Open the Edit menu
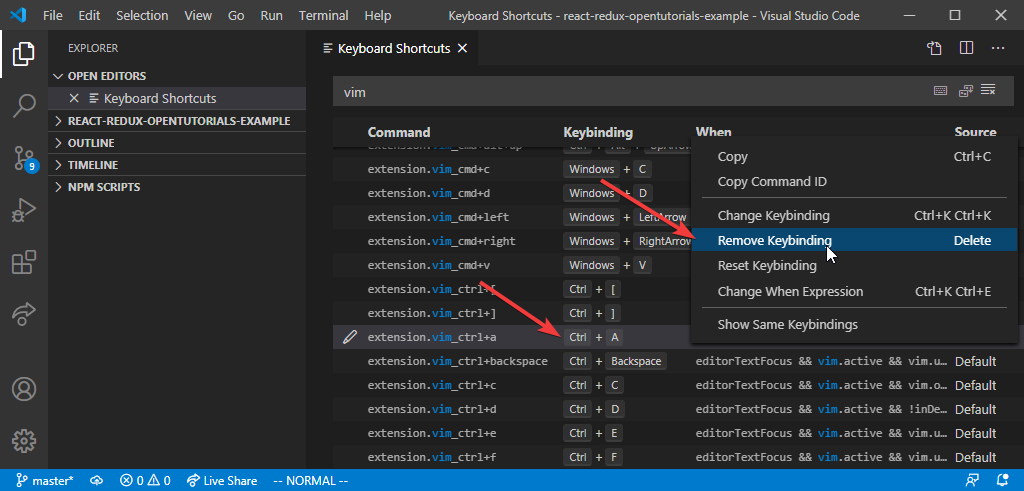The height and width of the screenshot is (491, 1024). click(x=89, y=15)
